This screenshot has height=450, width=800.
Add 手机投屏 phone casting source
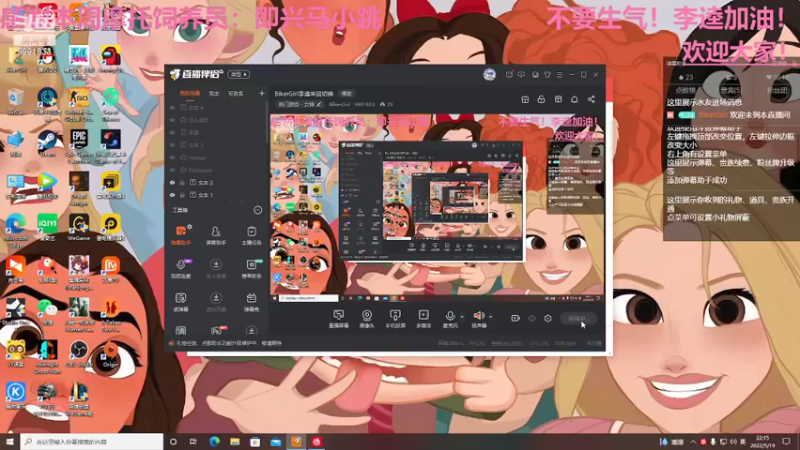click(x=395, y=318)
